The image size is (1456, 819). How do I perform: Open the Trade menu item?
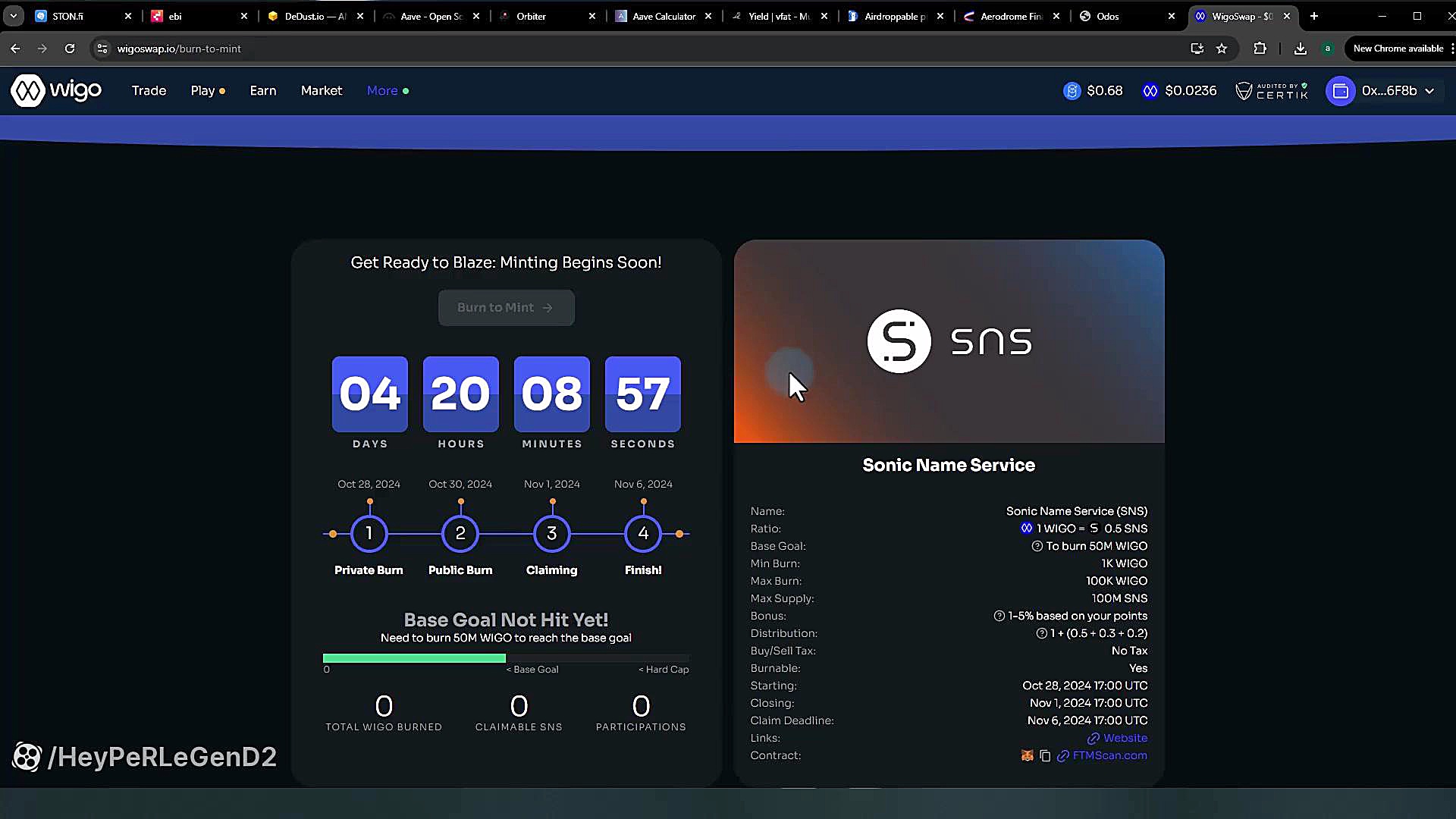click(149, 91)
